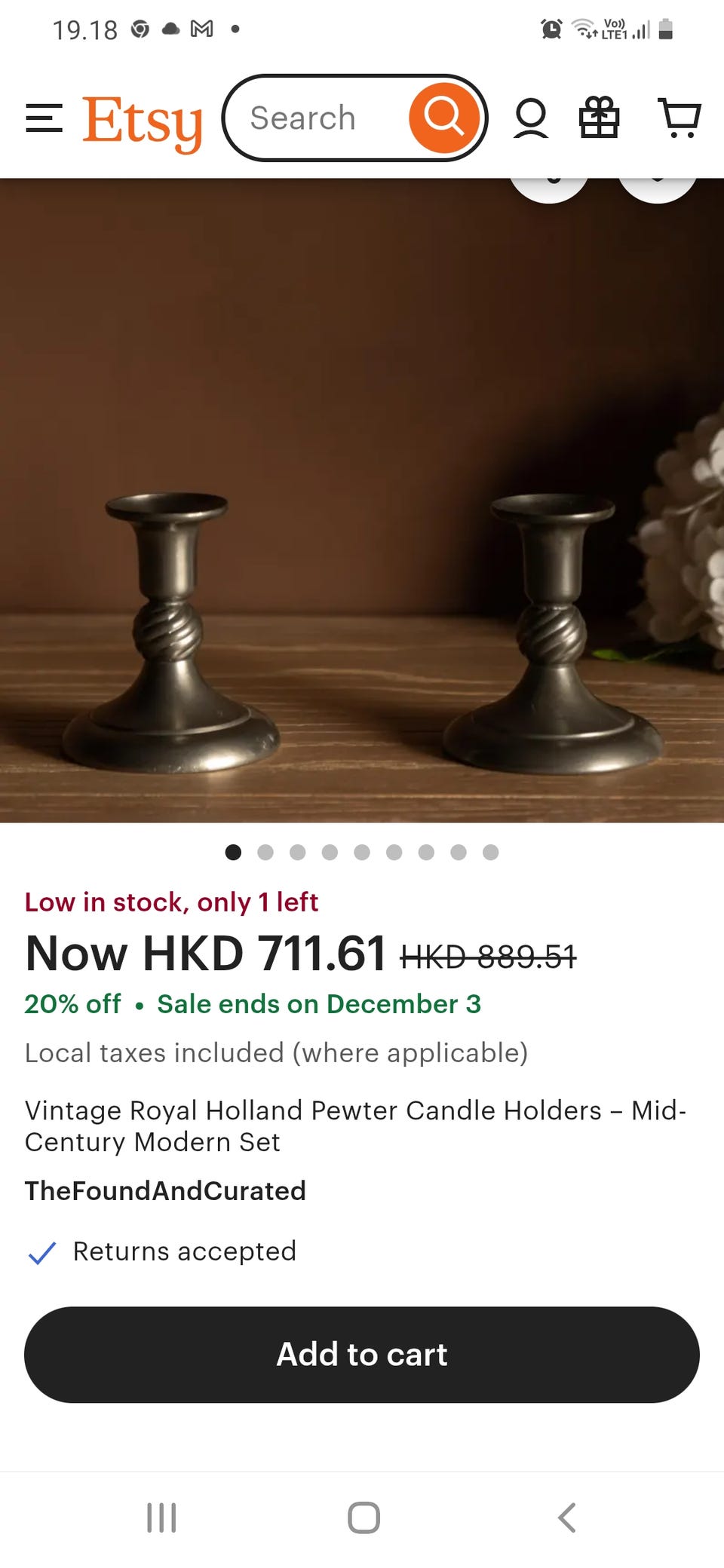Open the account profile icon
Screen dimensions: 724x1568
click(x=531, y=118)
